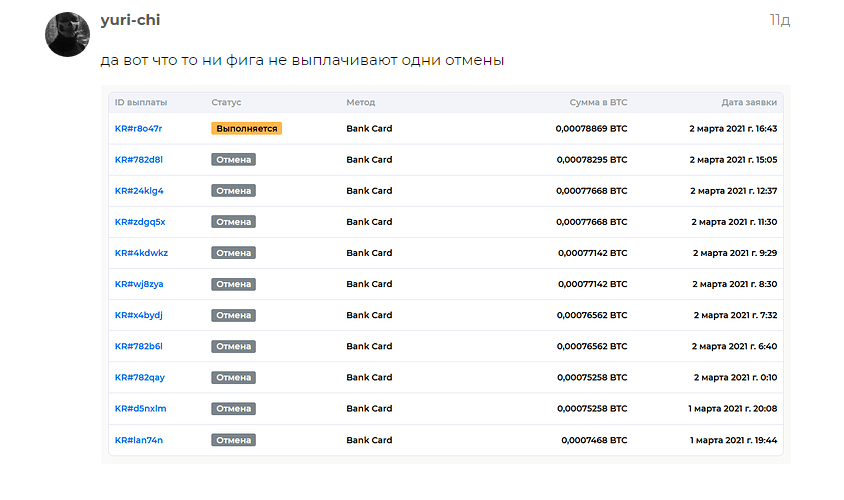Viewport: 844px width, 500px height.
Task: Click Отмена badge in KR#782b6l row
Action: click(x=234, y=346)
